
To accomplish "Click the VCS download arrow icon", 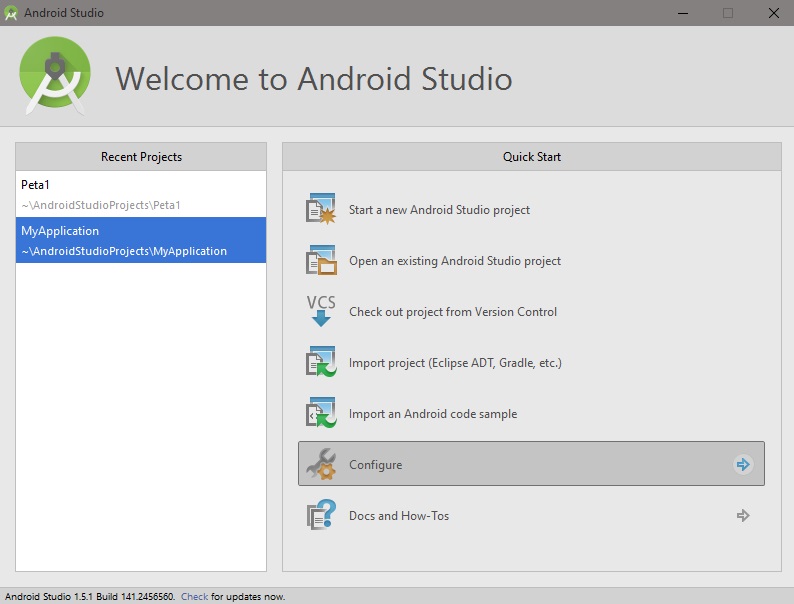I will [x=321, y=311].
